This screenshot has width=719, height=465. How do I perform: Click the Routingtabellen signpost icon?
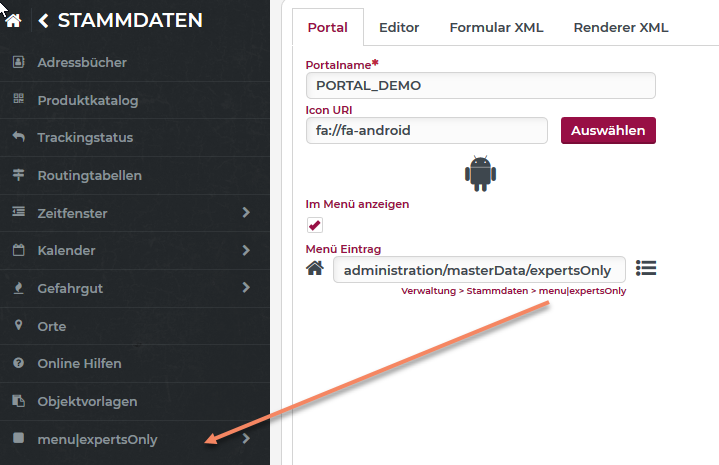point(18,175)
